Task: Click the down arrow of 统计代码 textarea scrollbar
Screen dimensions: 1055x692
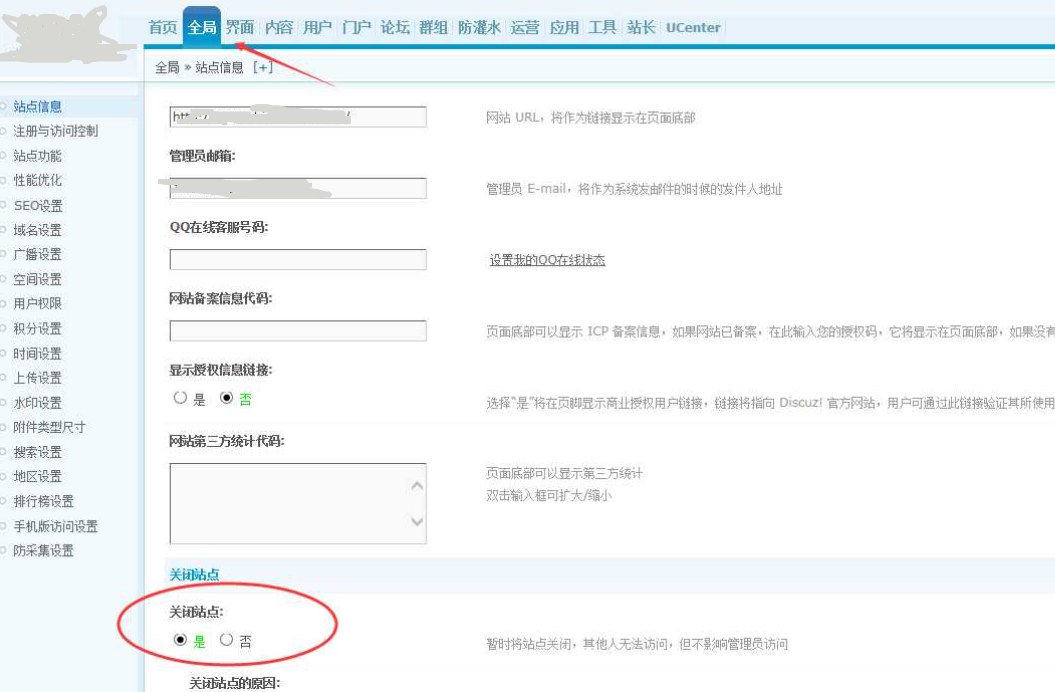Action: [417, 522]
